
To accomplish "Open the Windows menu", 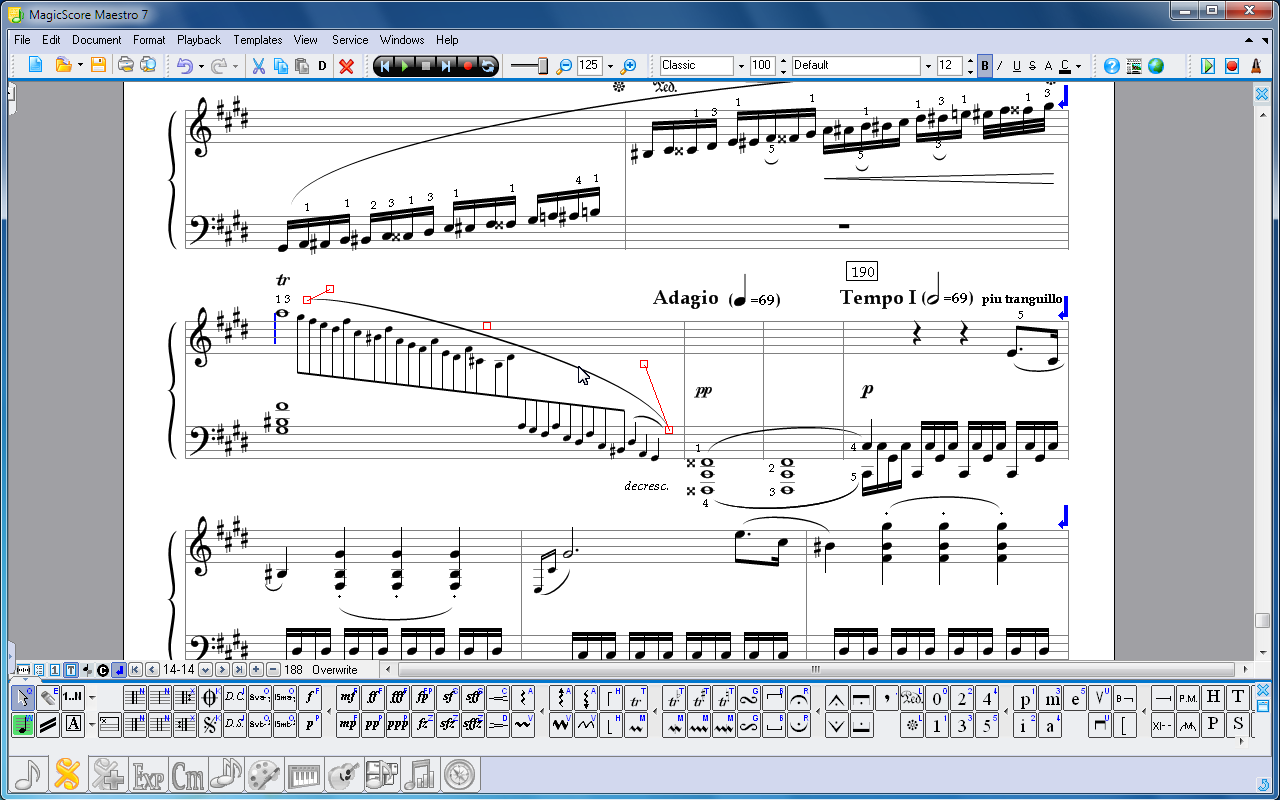I will click(402, 40).
